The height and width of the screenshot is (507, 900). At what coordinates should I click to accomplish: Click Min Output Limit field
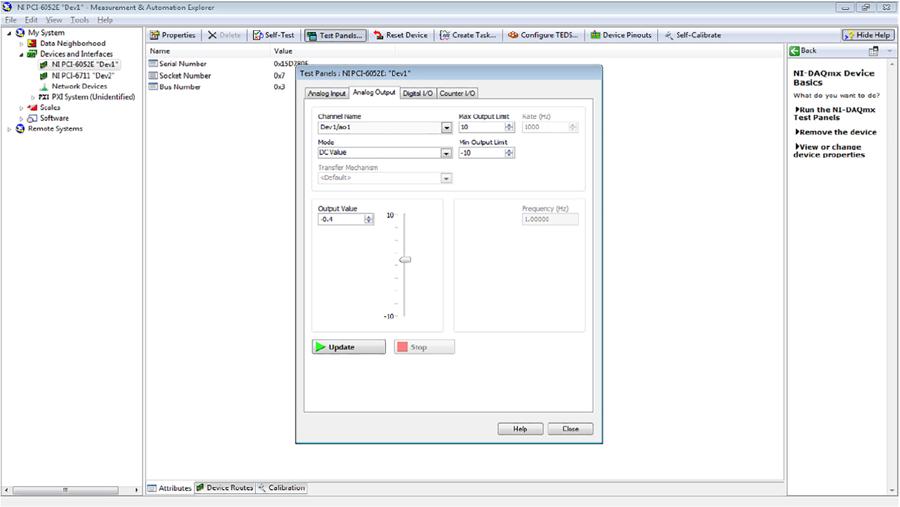(x=481, y=153)
